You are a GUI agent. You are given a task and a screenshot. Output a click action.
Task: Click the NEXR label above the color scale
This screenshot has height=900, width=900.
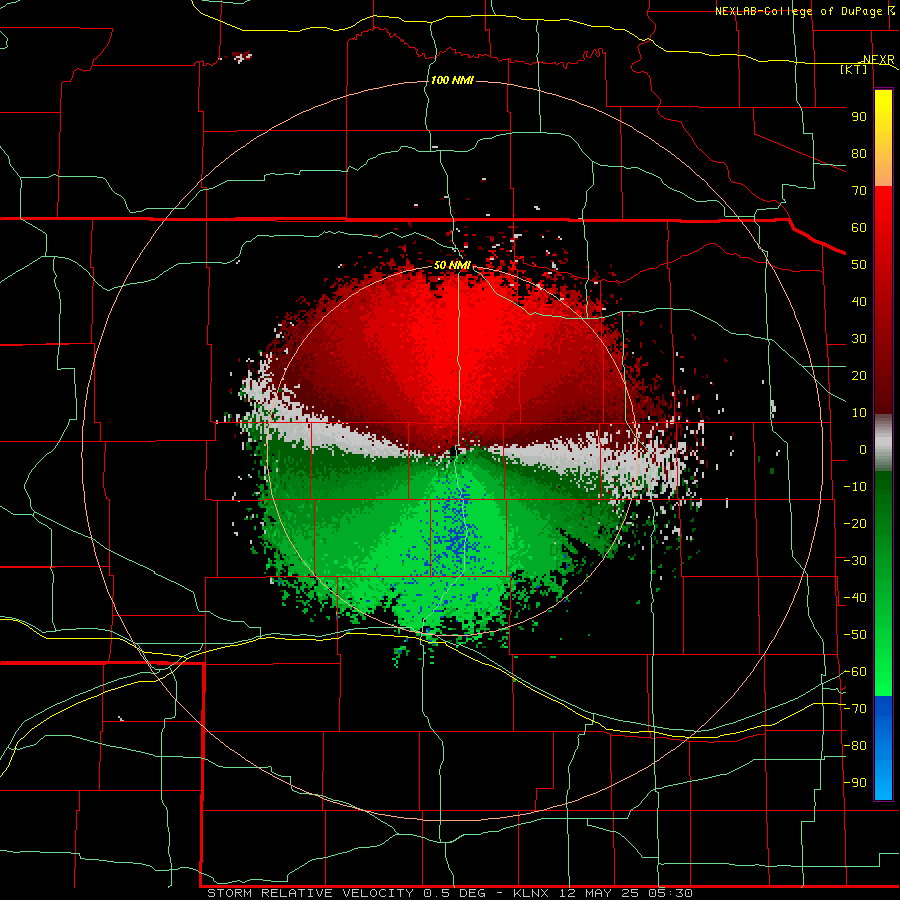(879, 60)
